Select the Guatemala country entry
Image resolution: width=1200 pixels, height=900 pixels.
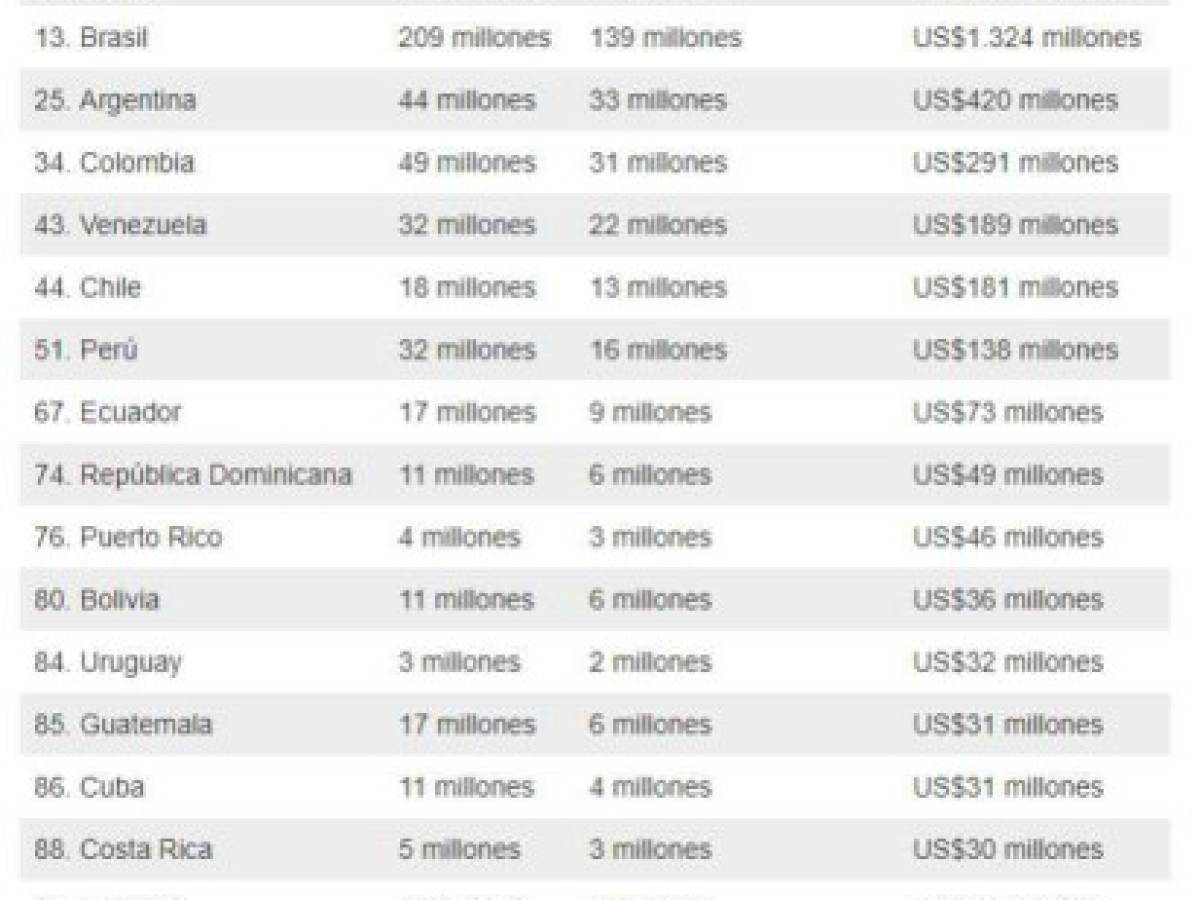point(123,725)
